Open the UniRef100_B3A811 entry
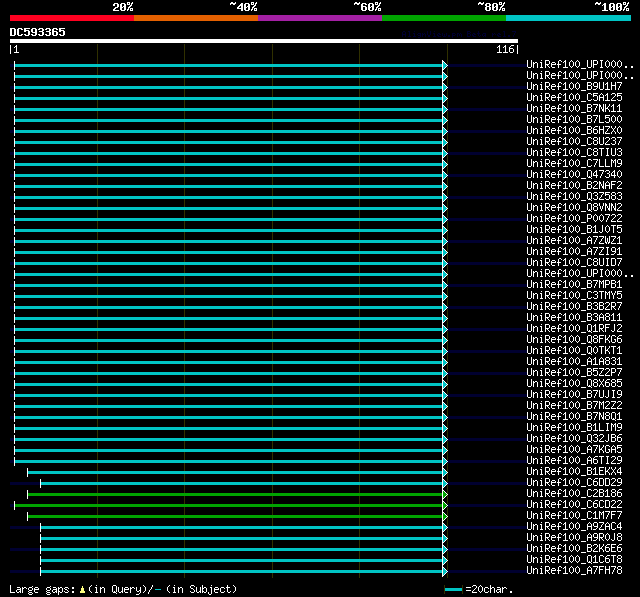 pos(574,318)
